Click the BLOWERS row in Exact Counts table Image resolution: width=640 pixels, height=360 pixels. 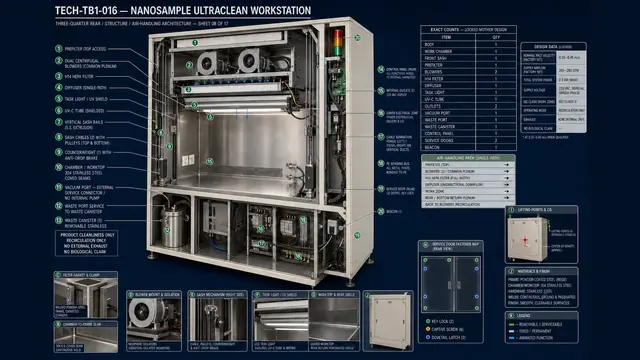tap(468, 72)
